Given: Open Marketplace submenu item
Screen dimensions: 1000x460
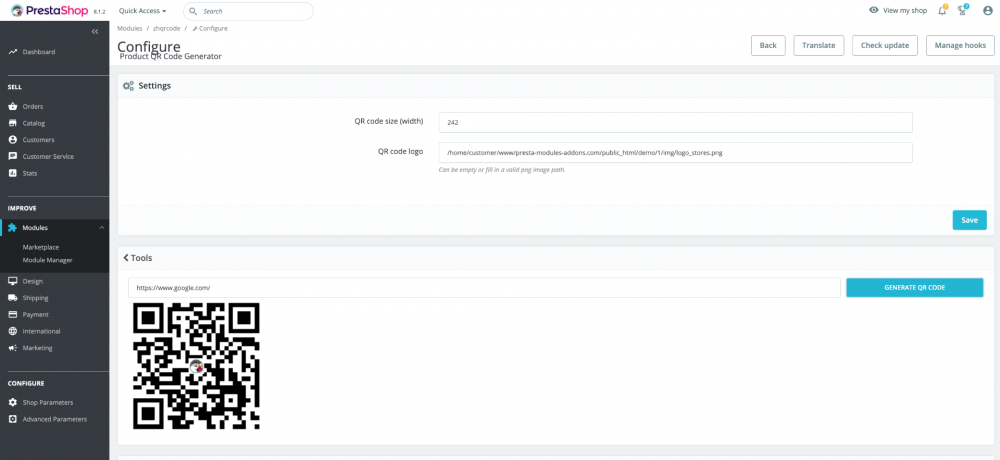Looking at the screenshot, I should [41, 247].
